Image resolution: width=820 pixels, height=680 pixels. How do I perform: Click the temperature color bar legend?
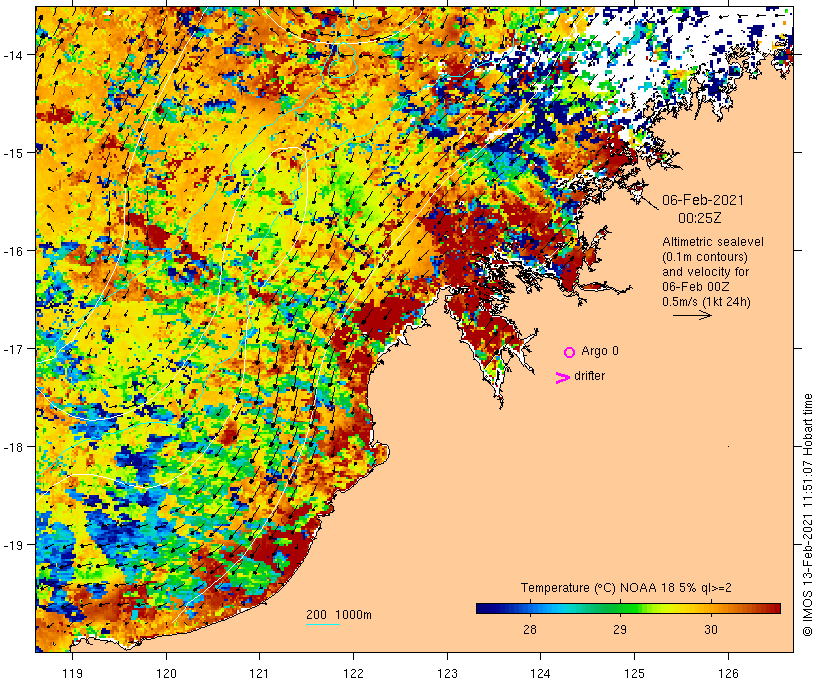click(x=628, y=608)
